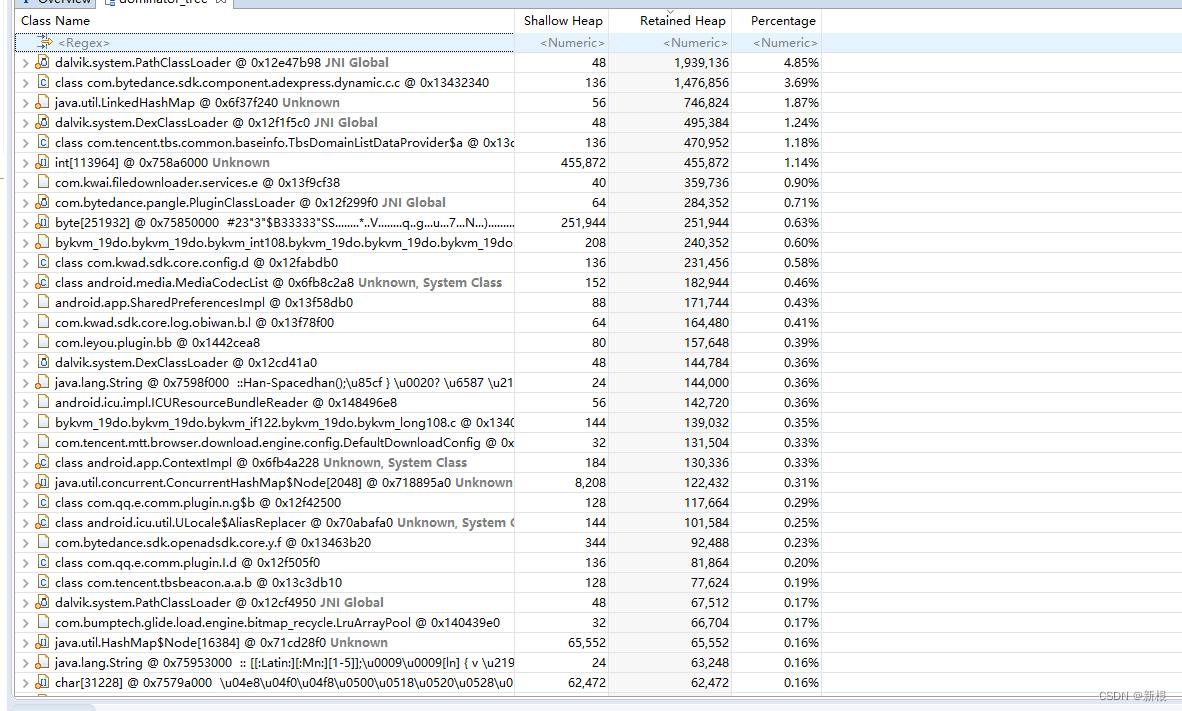Click the android.app.ContextImpl class icon
1182x711 pixels.
coord(43,462)
